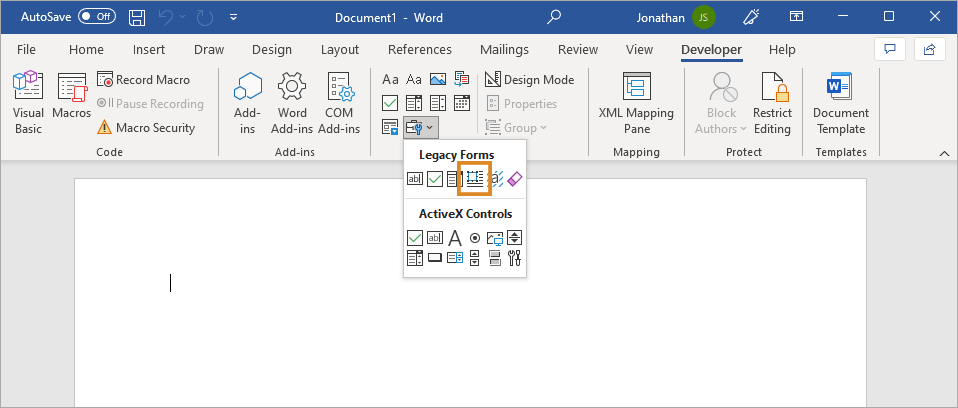
Task: Switch to the Design tab
Action: (272, 49)
